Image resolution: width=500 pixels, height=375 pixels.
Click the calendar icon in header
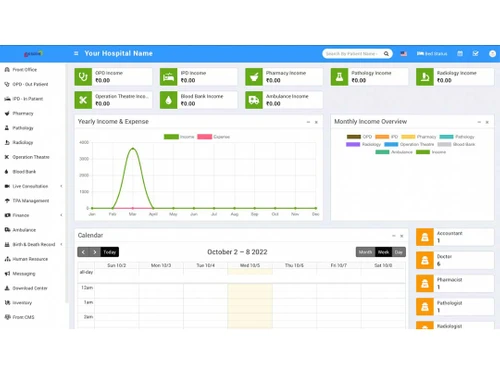click(x=460, y=54)
